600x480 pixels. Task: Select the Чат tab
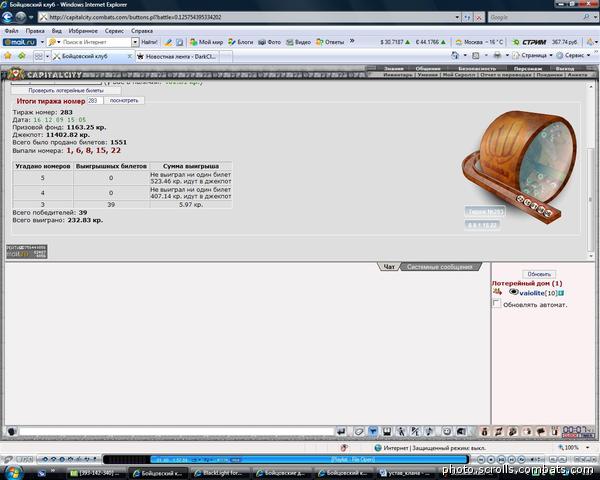pos(389,267)
